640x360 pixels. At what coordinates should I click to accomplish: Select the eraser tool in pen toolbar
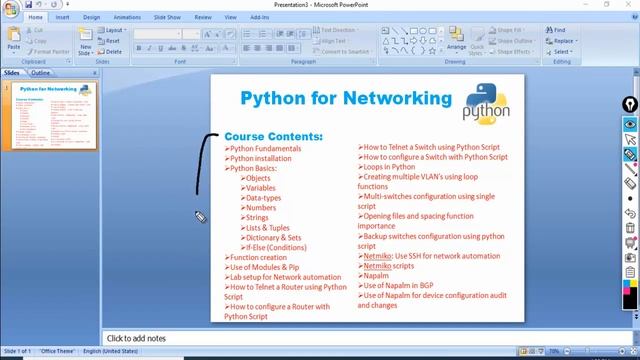630,184
